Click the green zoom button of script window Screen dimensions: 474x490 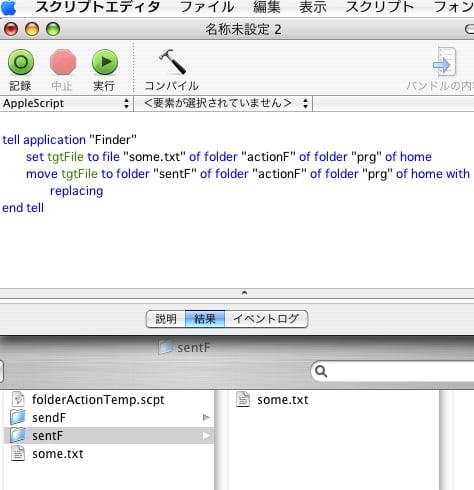pos(53,29)
